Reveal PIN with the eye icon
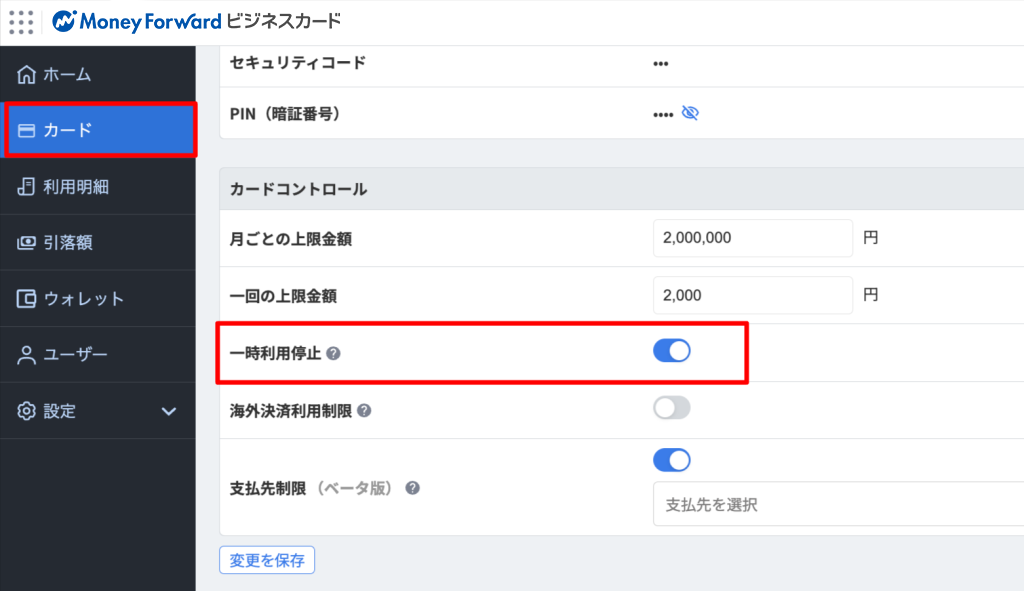Image resolution: width=1024 pixels, height=591 pixels. [x=690, y=113]
